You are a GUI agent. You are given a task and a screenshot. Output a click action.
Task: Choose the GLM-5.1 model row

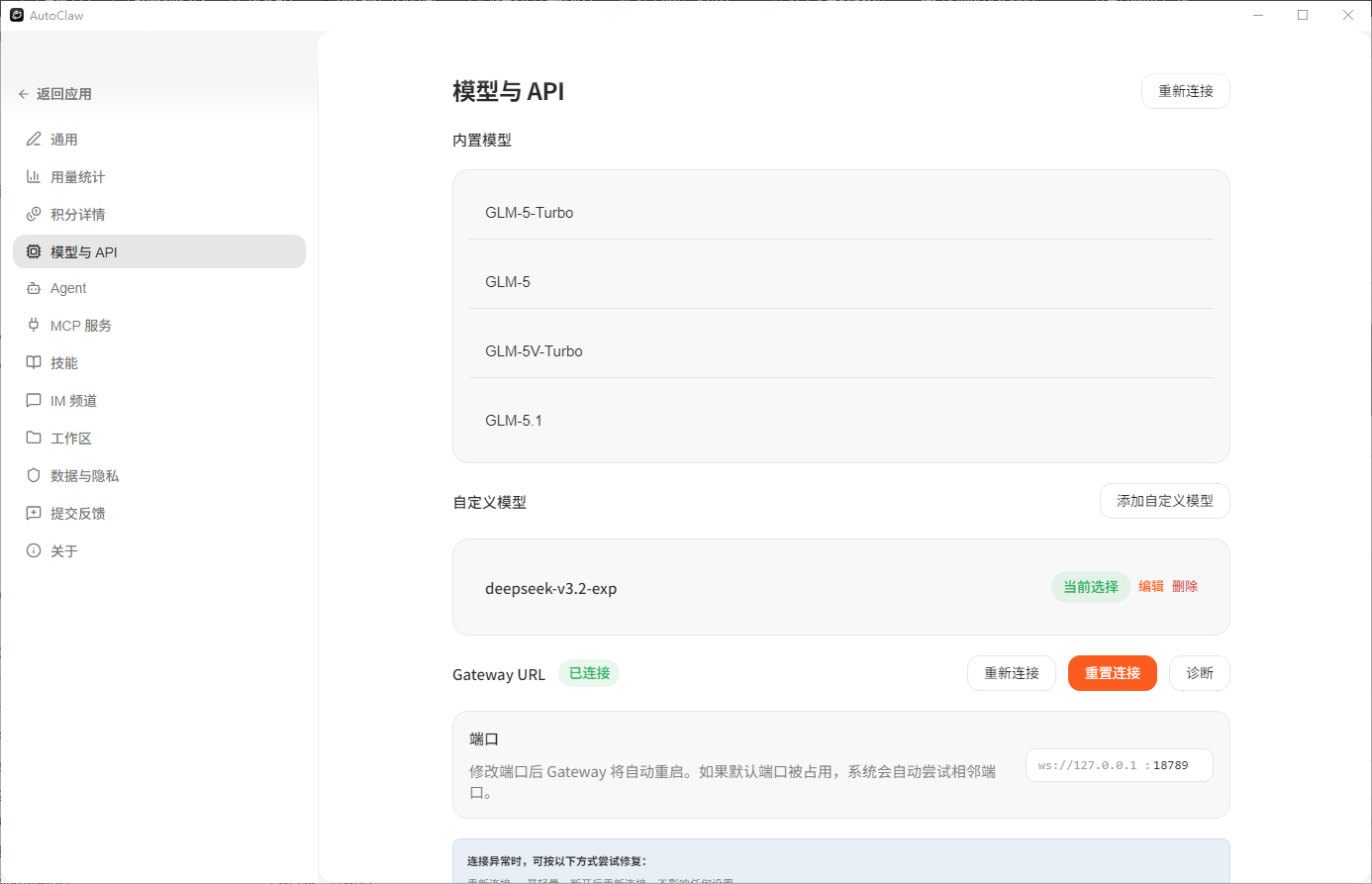pos(841,421)
